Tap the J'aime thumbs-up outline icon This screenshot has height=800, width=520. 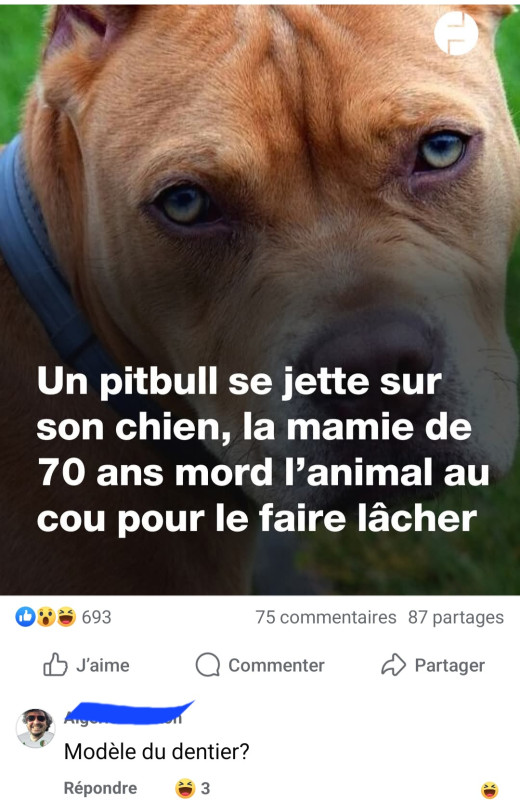tap(55, 665)
